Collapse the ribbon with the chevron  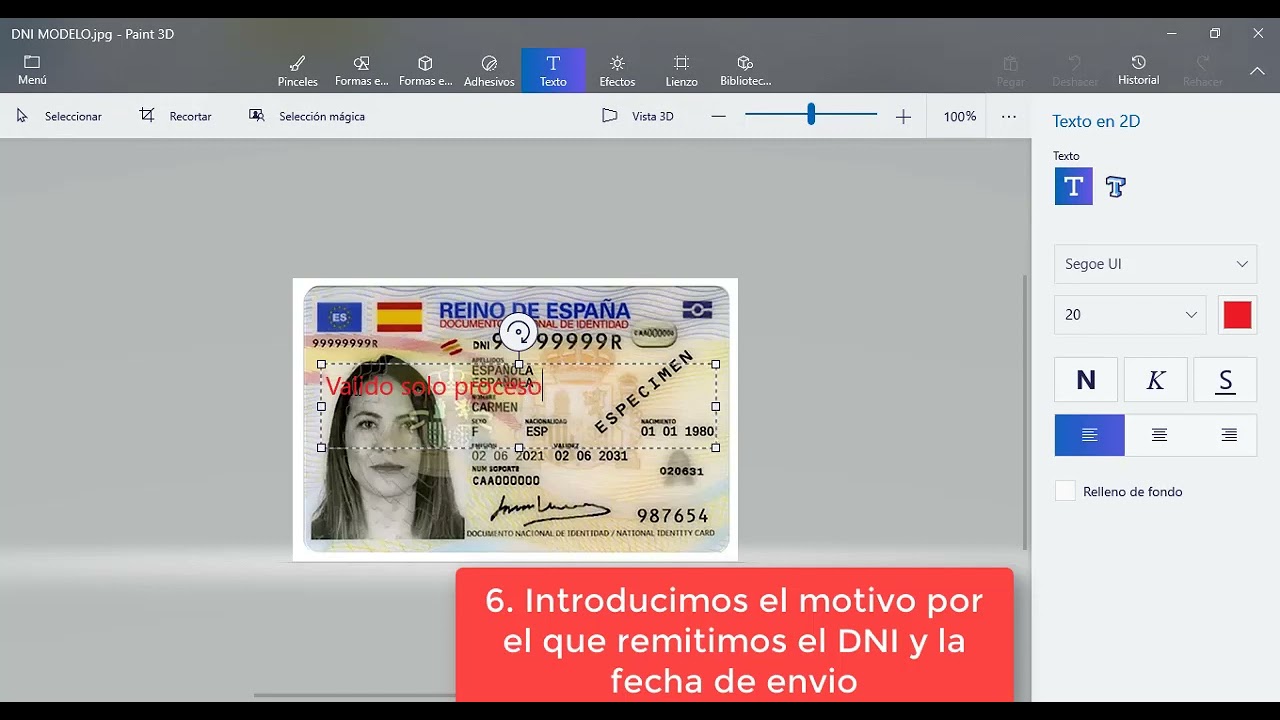(x=1257, y=71)
